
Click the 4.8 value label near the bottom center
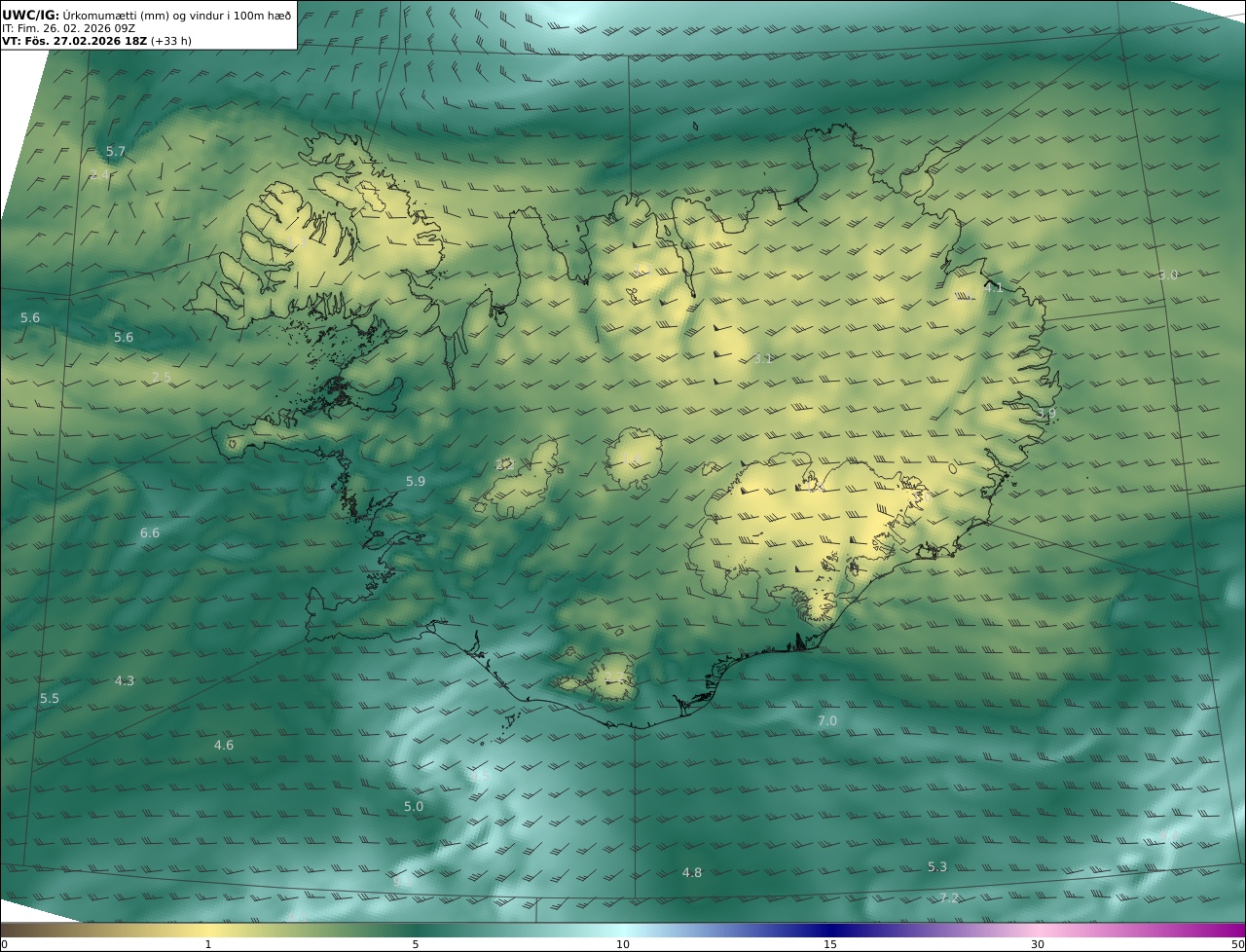pyautogui.click(x=692, y=872)
